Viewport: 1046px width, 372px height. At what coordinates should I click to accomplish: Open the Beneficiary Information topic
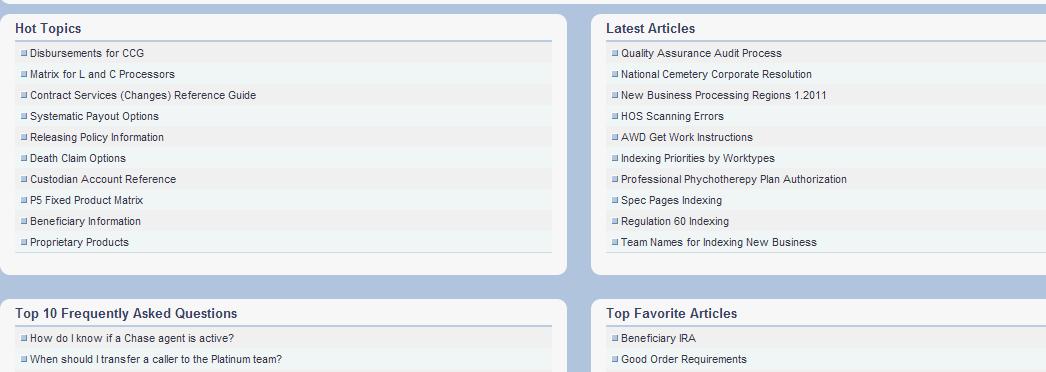85,221
